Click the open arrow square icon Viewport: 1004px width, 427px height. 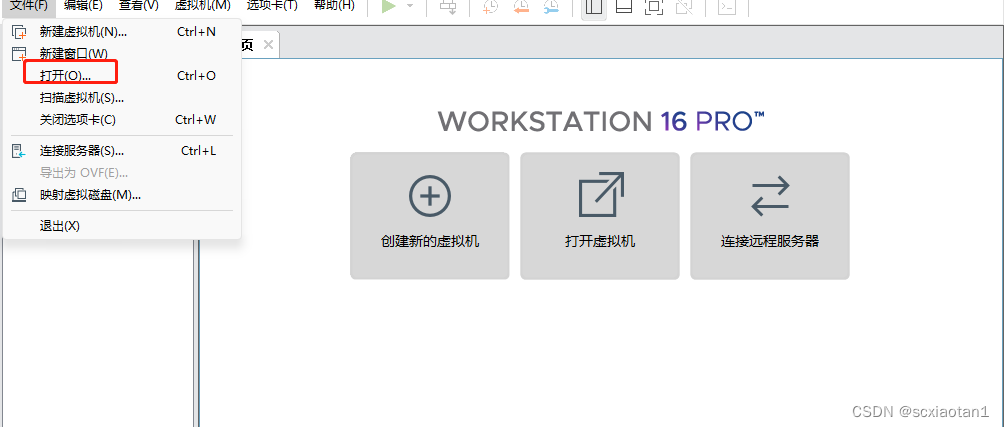601,195
